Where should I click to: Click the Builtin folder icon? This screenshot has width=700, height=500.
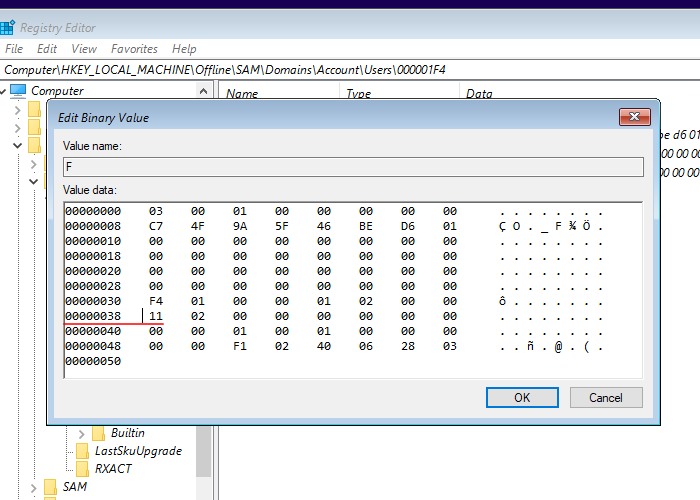99,433
